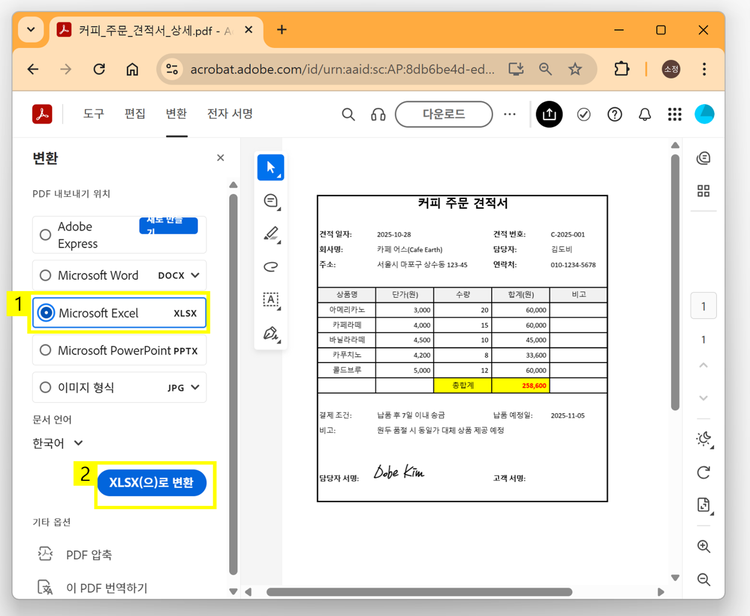The height and width of the screenshot is (616, 750).
Task: Open the 전자 서명 menu
Action: [230, 114]
